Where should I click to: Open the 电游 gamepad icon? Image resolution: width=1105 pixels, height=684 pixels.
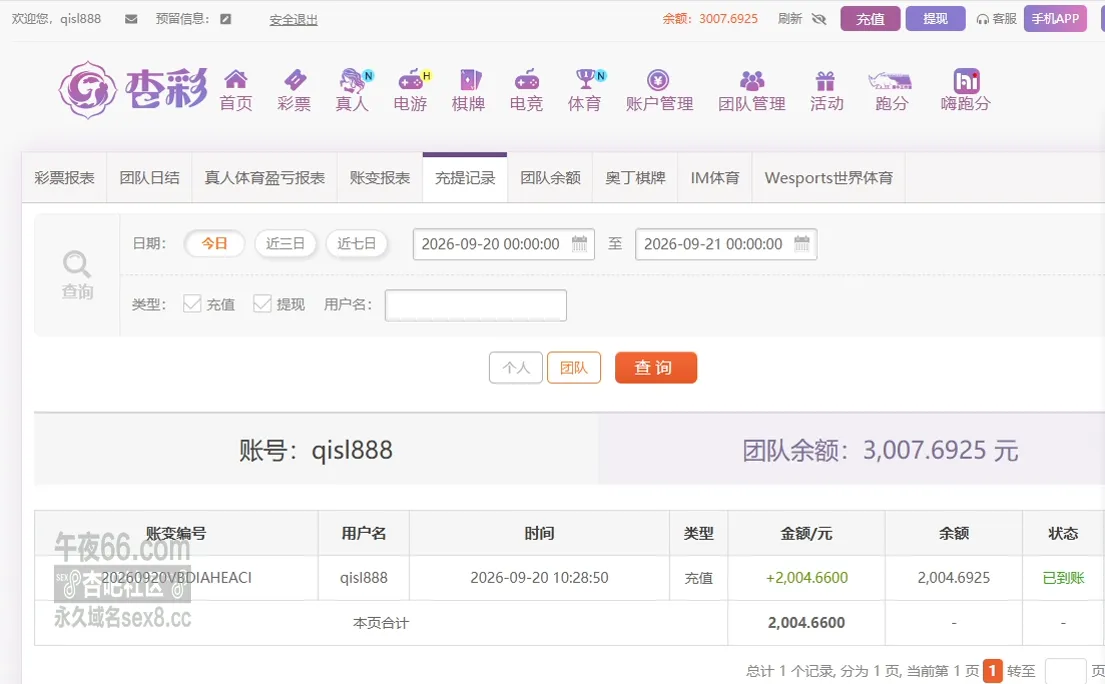pos(412,80)
